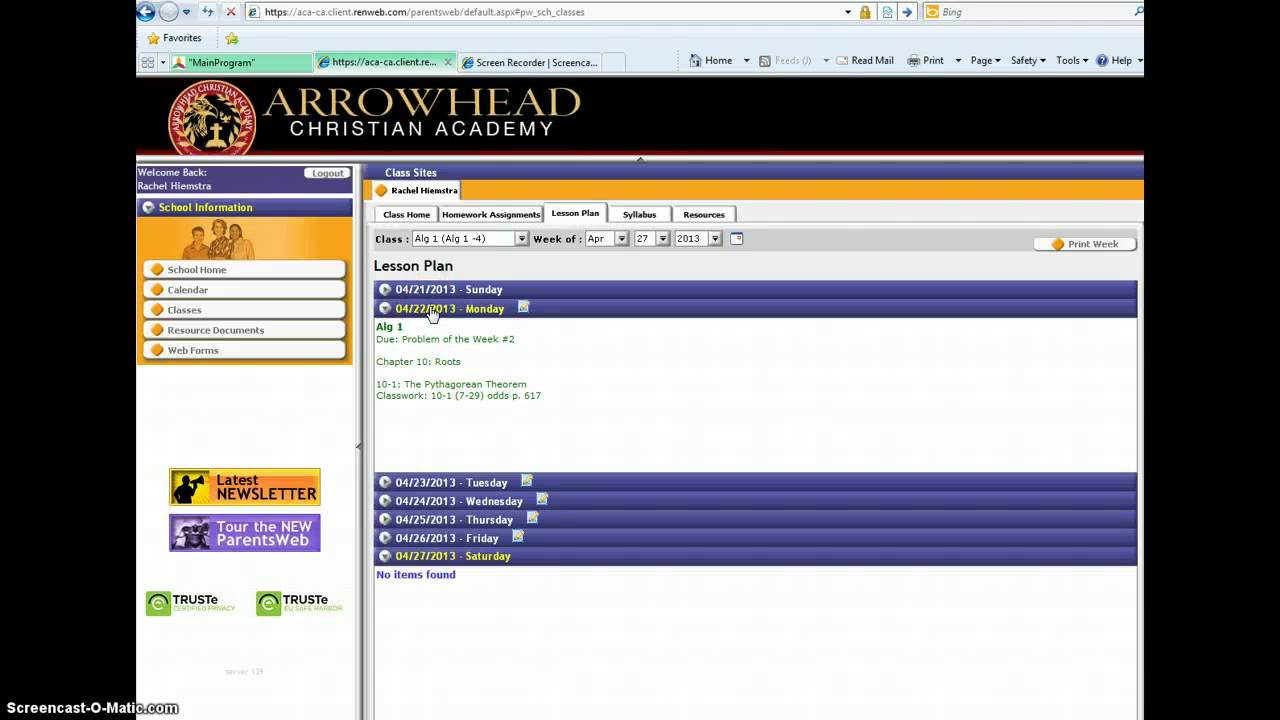Click the Print Week button
This screenshot has height=720, width=1280.
pos(1084,244)
